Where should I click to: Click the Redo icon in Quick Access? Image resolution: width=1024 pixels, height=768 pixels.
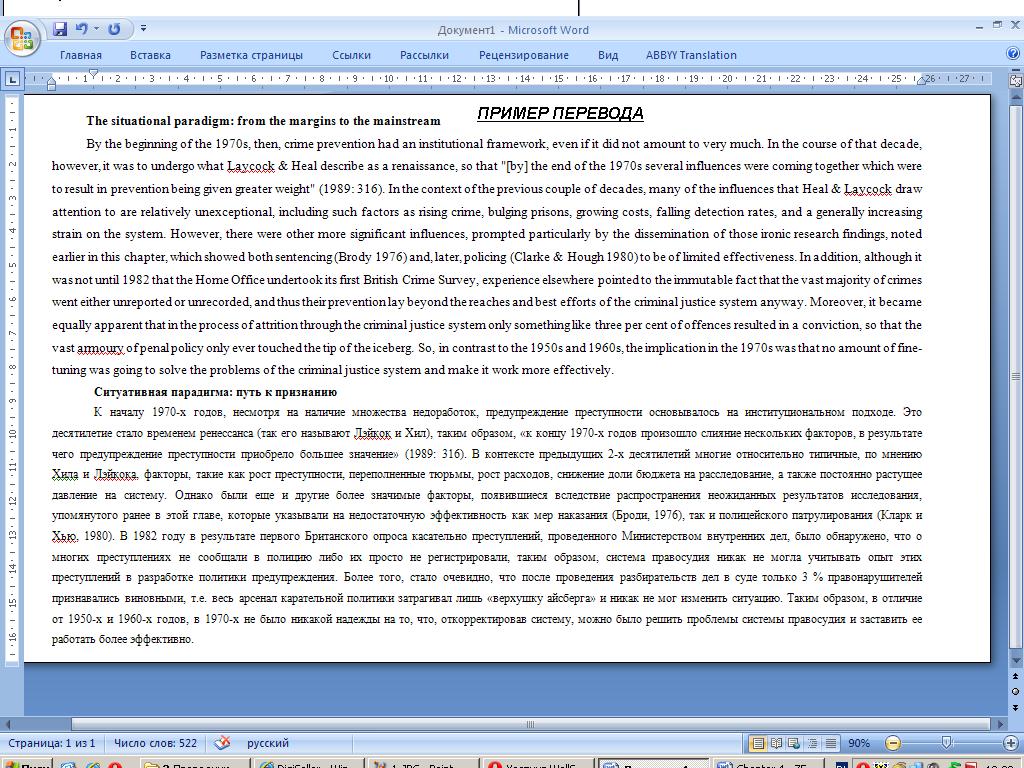pyautogui.click(x=114, y=29)
